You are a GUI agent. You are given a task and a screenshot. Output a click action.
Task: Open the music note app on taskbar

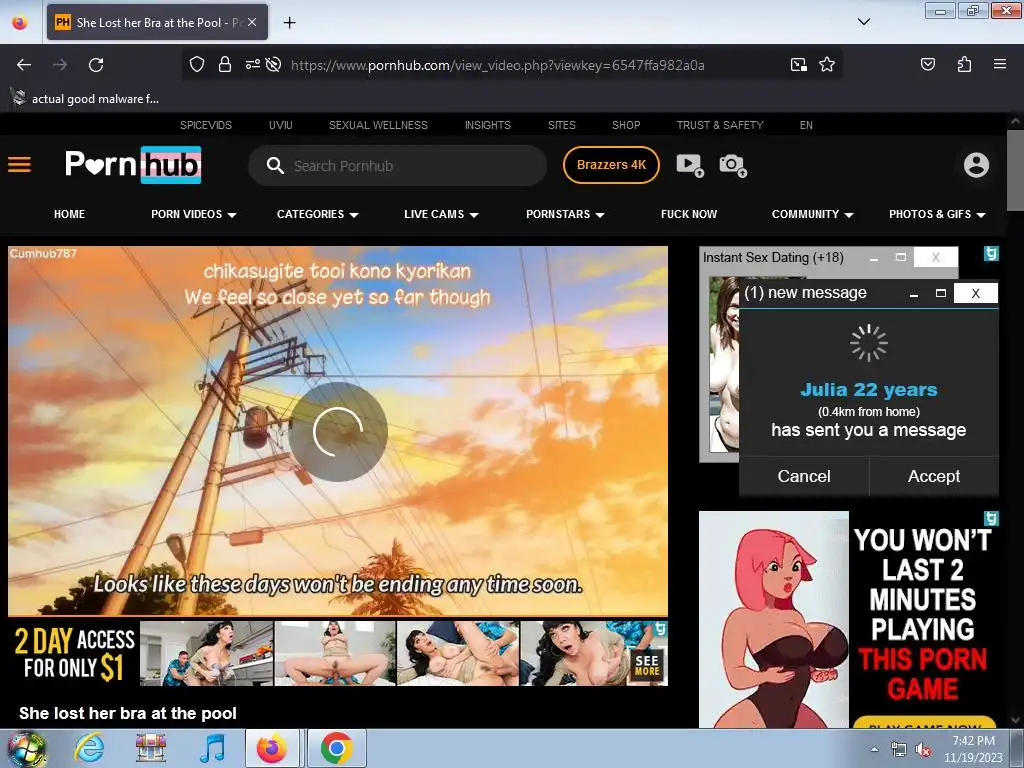coord(212,748)
